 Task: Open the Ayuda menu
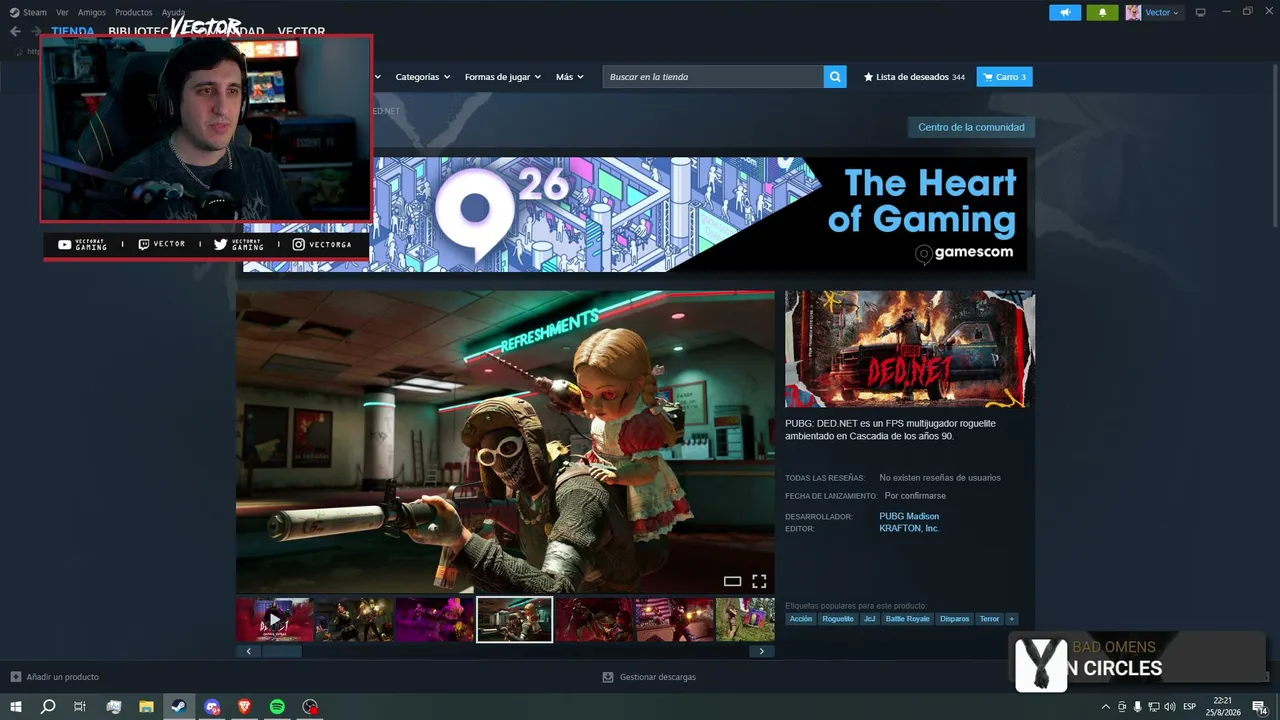click(x=174, y=12)
